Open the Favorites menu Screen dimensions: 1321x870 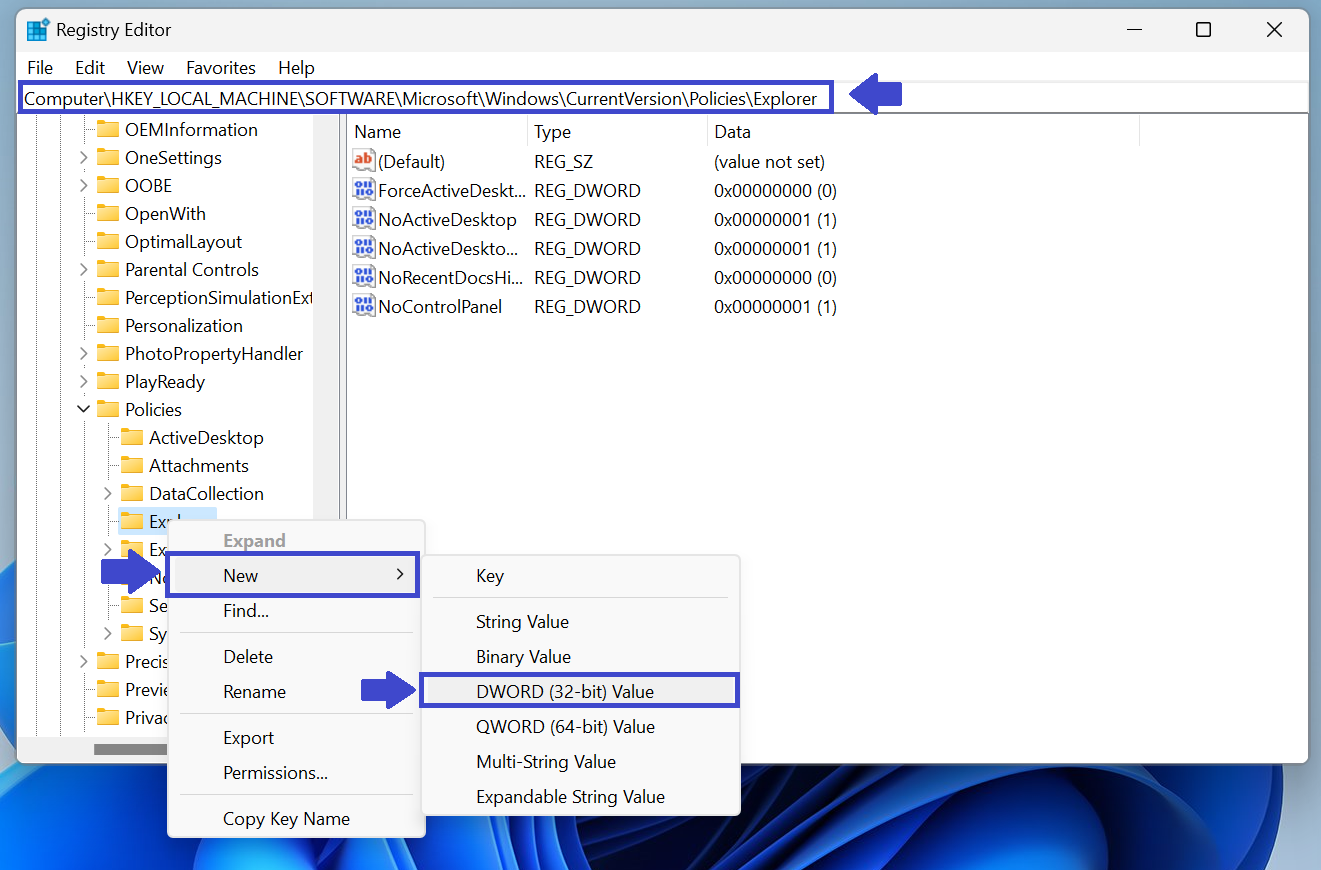(221, 68)
